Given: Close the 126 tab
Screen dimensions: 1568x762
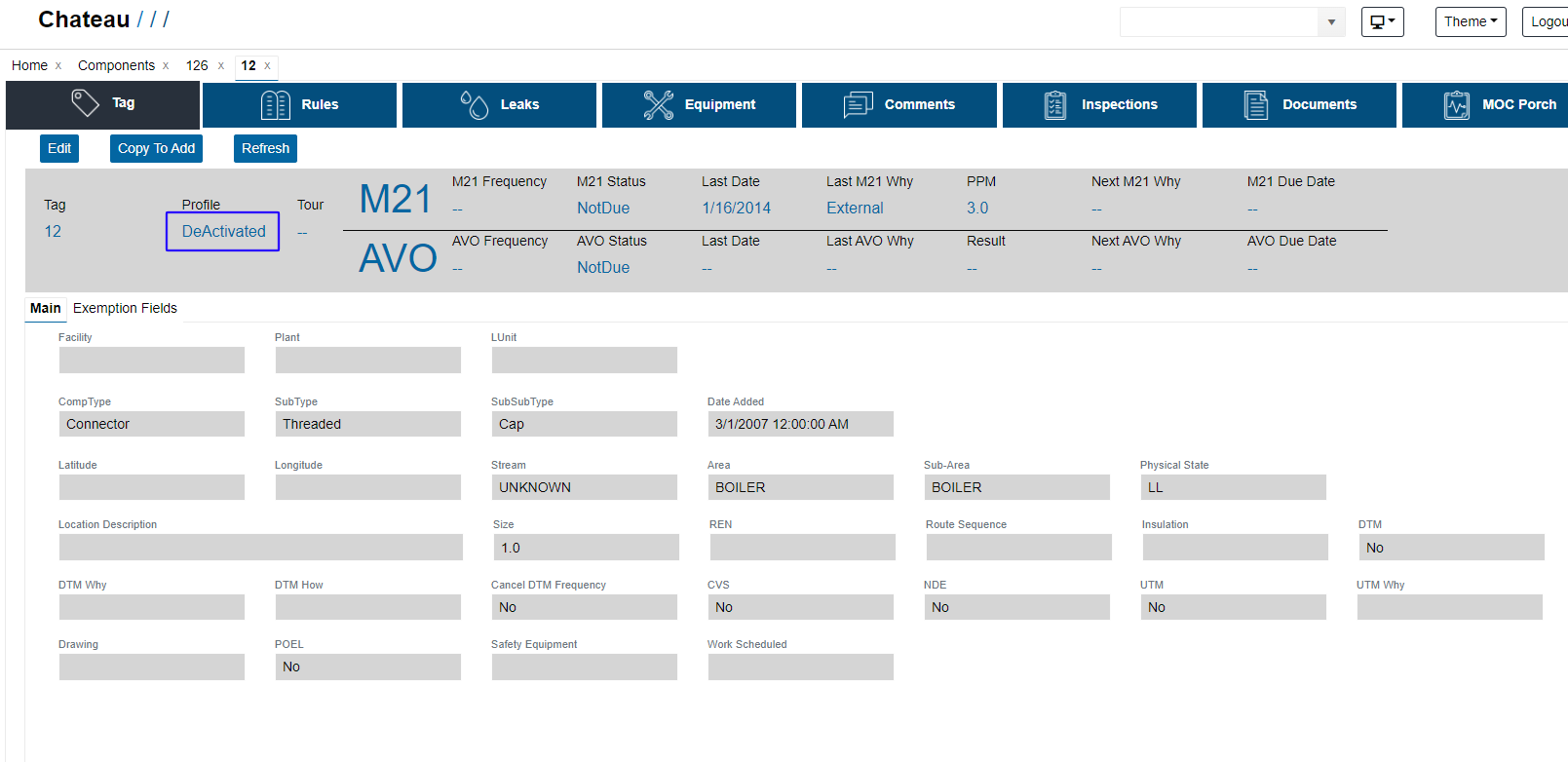Looking at the screenshot, I should click(221, 66).
